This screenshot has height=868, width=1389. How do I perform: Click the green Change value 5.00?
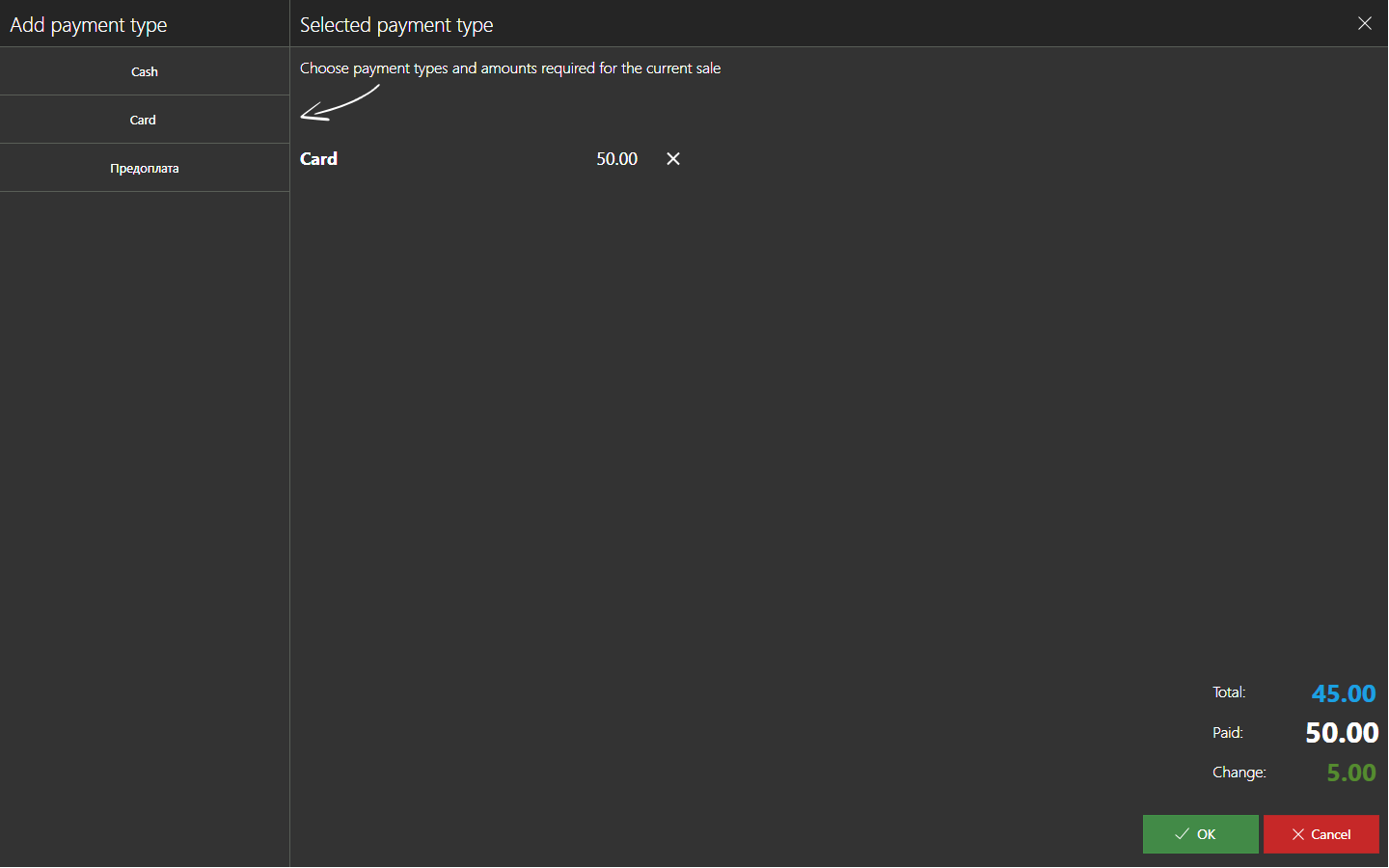coord(1350,773)
